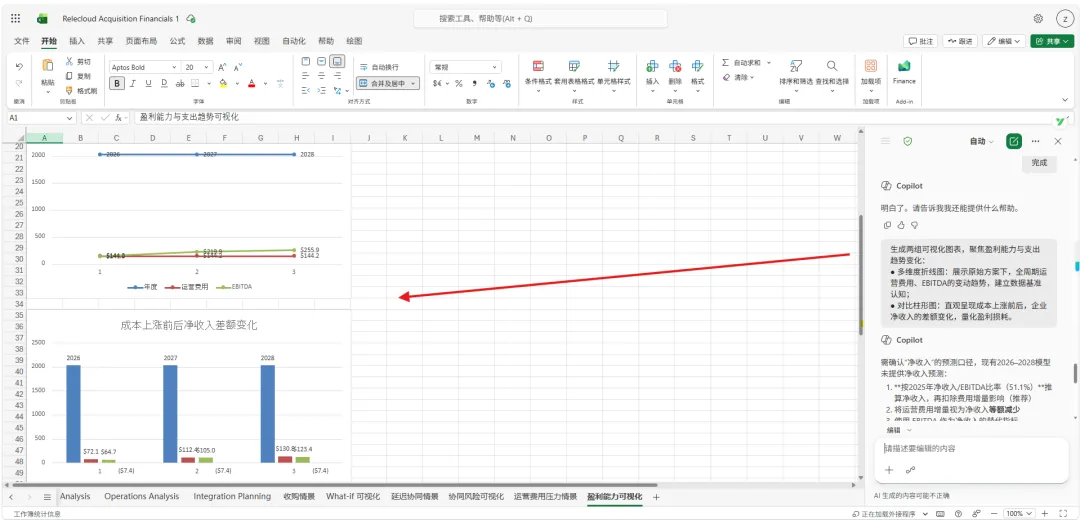1080x520 pixels.
Task: Click the Insert cells (插入) icon
Action: coord(652,66)
